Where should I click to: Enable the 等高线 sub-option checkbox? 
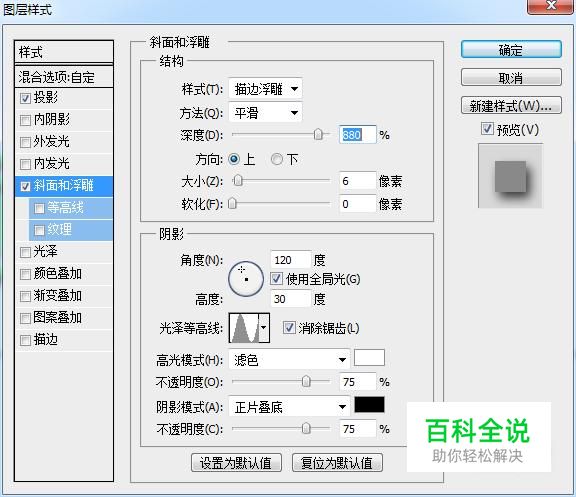39,208
